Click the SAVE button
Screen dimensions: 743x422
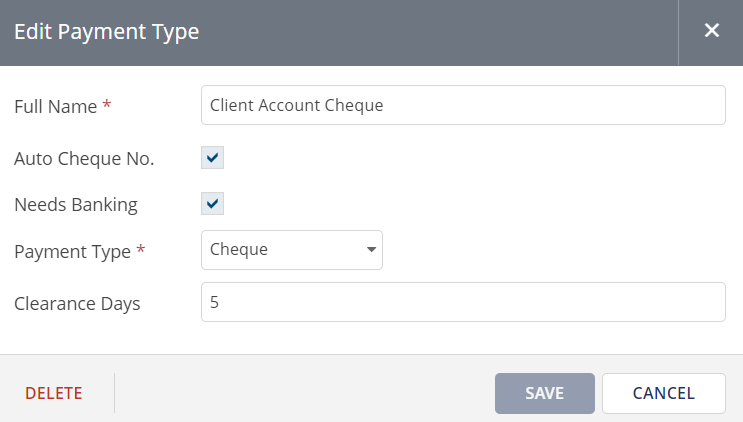click(x=545, y=393)
